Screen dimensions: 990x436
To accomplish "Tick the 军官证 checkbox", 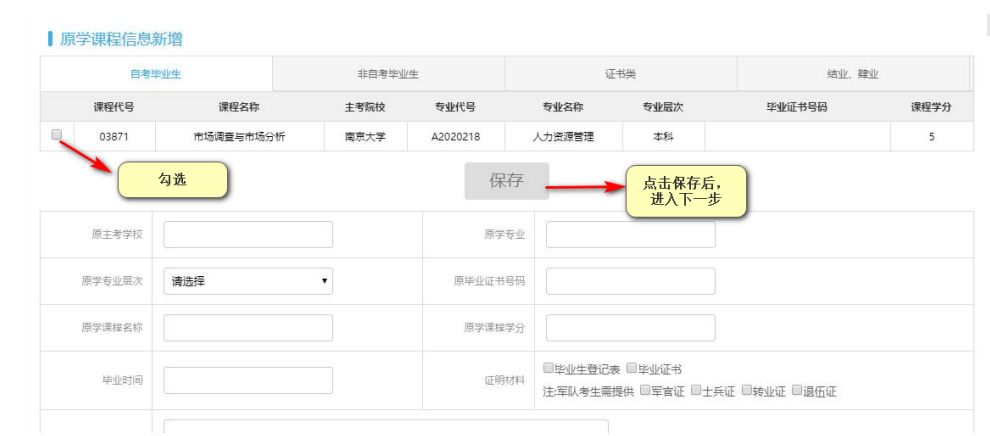I will click(x=645, y=390).
